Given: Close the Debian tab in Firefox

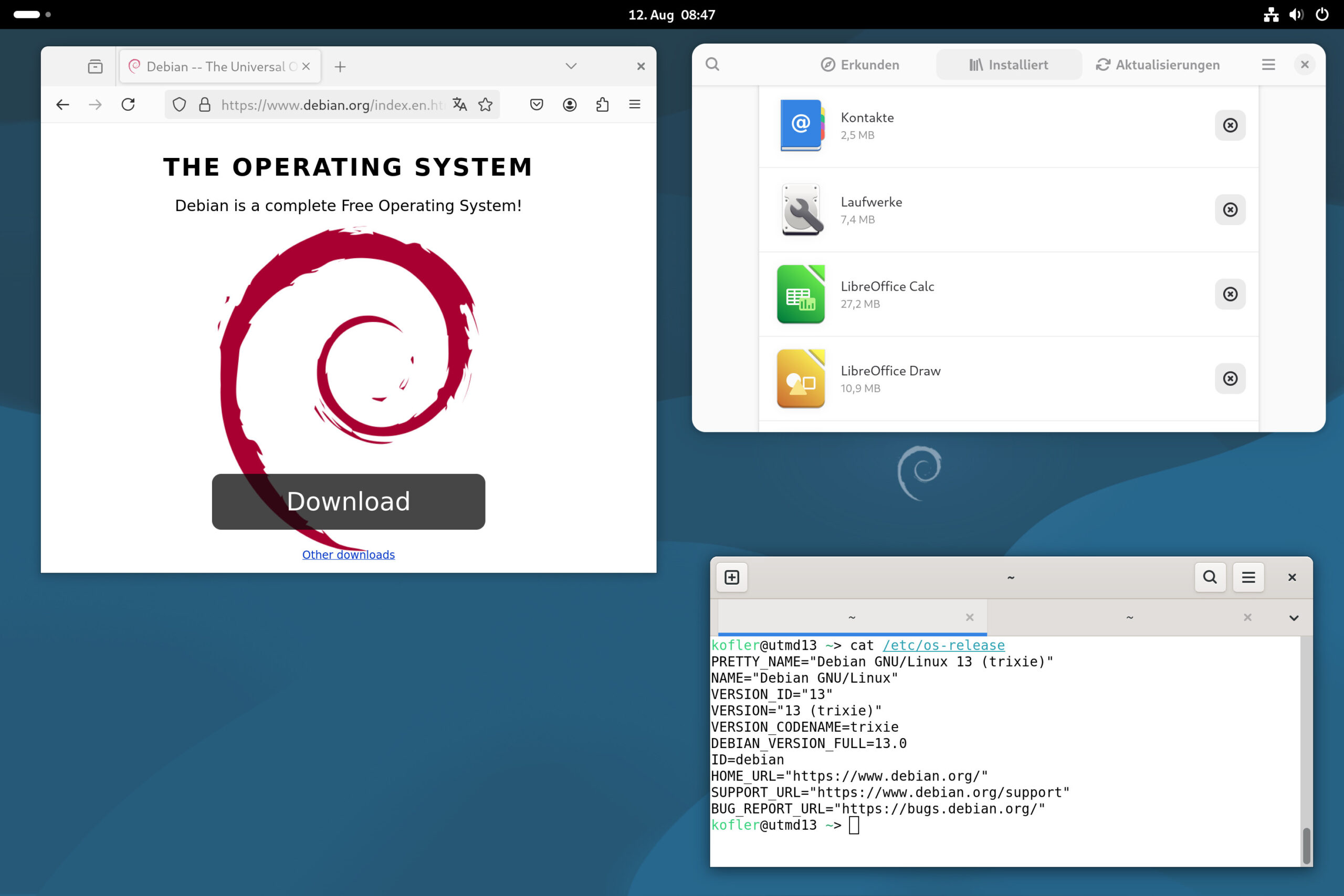Looking at the screenshot, I should [306, 66].
